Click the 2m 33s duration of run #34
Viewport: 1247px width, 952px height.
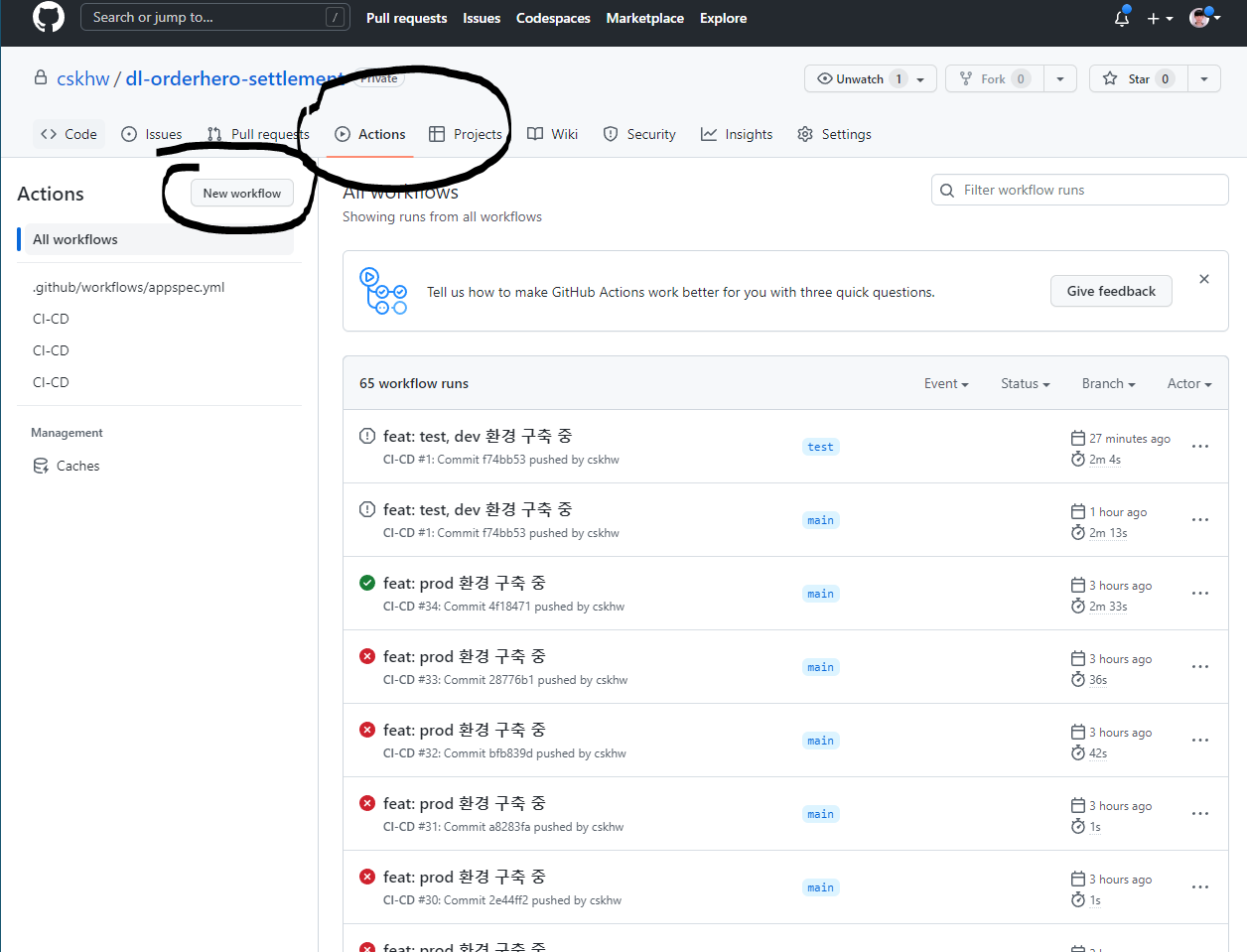pyautogui.click(x=1108, y=607)
